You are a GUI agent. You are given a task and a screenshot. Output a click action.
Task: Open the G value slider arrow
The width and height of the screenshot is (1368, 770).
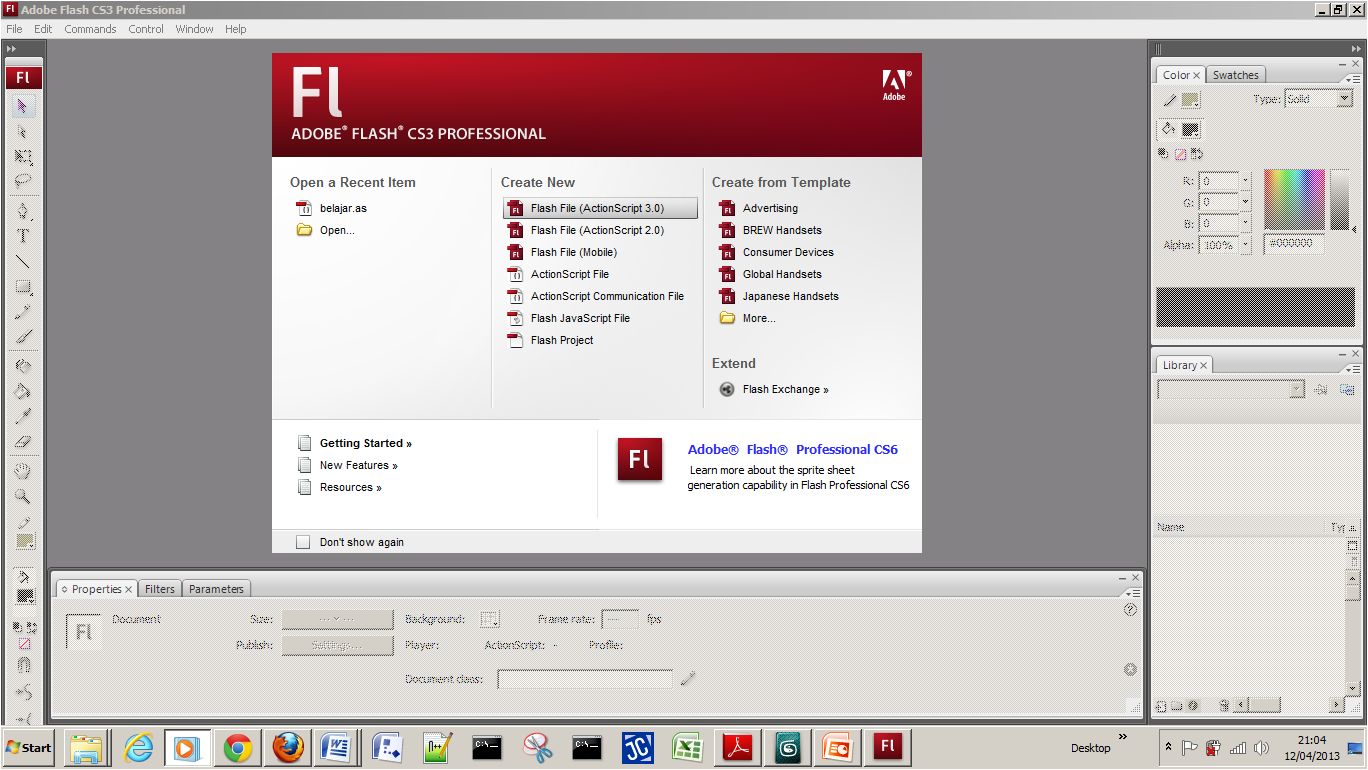pyautogui.click(x=1246, y=202)
